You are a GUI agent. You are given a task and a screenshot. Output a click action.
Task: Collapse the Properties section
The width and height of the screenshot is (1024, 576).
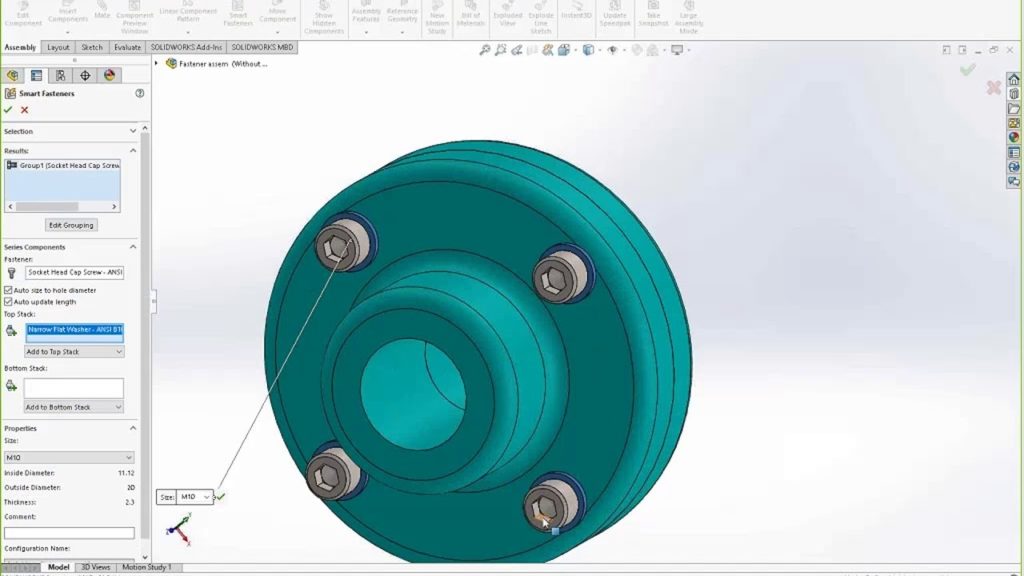tap(133, 428)
